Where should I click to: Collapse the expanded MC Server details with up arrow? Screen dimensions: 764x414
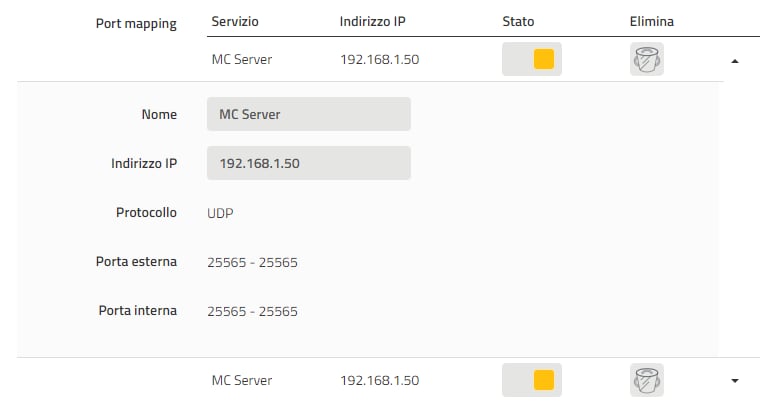point(735,61)
